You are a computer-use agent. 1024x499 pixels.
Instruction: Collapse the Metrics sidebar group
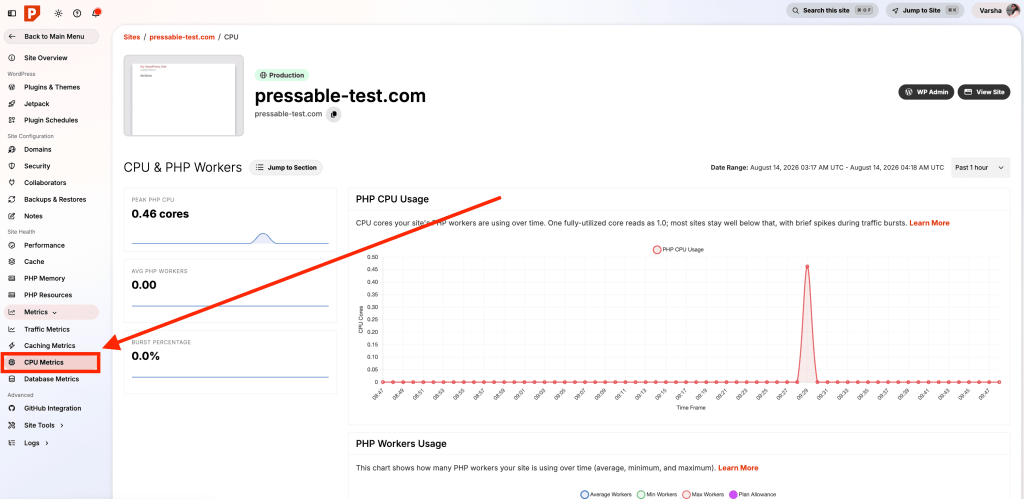tap(52, 312)
